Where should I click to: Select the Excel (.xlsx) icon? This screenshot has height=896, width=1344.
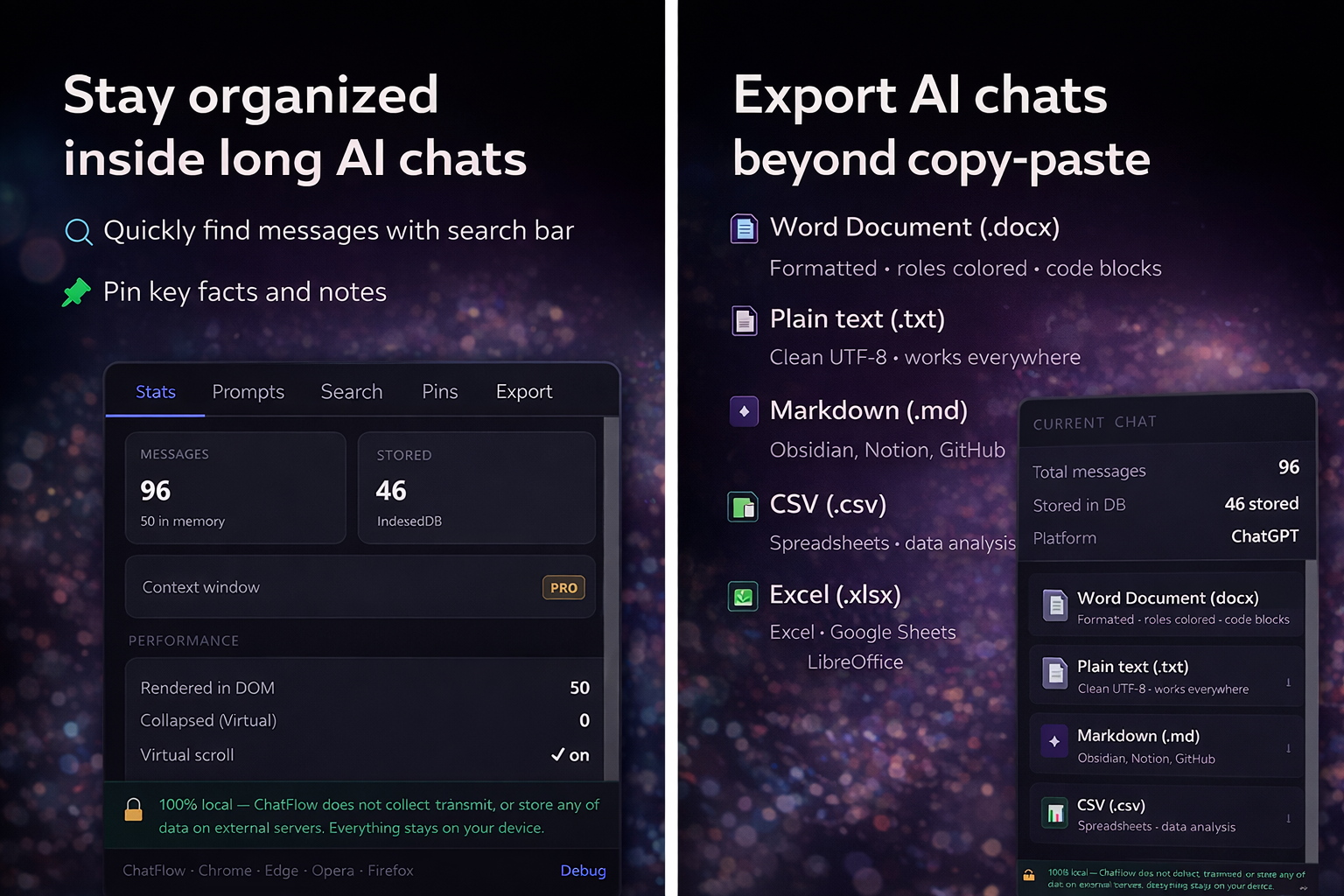(x=743, y=596)
